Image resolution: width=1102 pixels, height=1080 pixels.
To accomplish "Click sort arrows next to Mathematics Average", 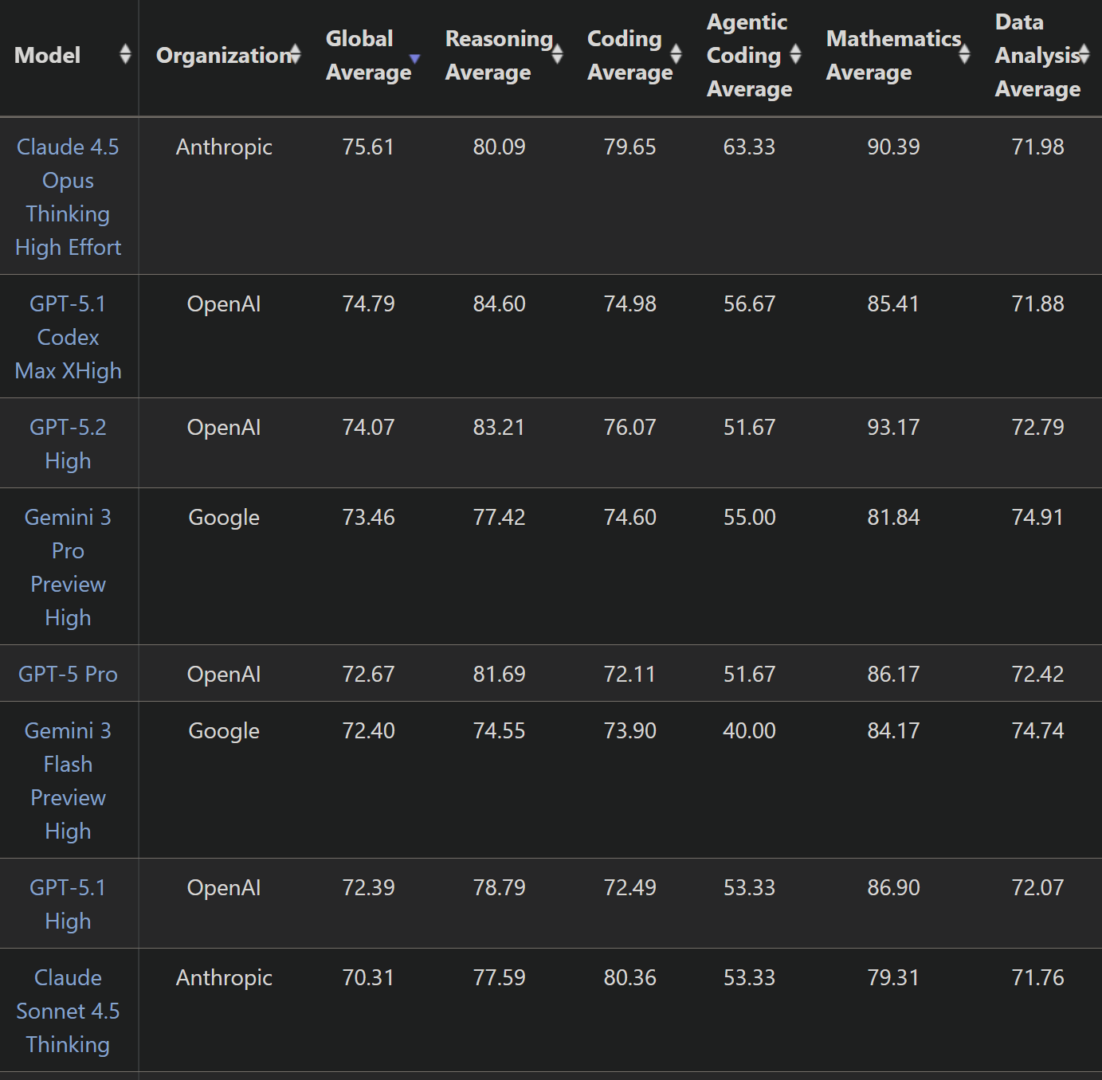I will click(964, 55).
